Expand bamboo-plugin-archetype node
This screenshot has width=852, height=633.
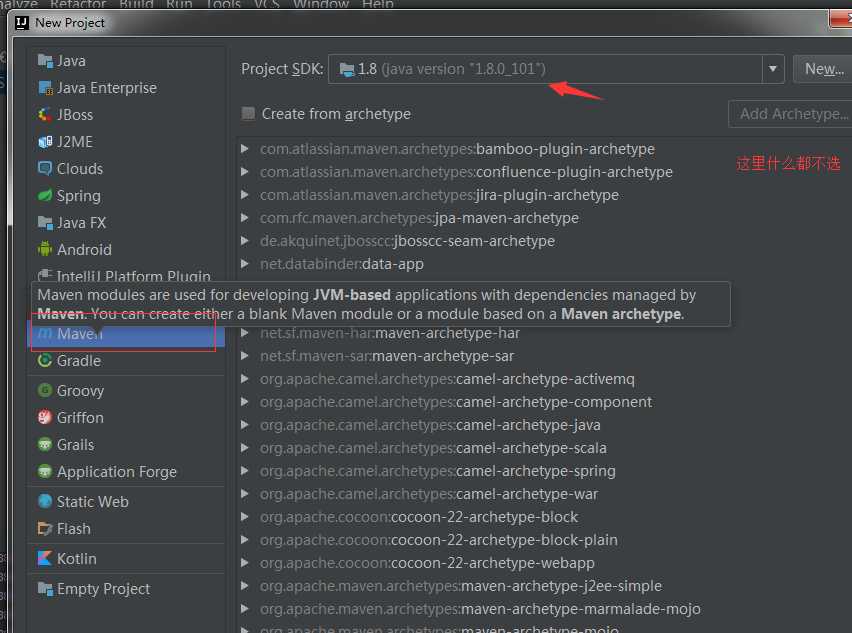tap(245, 148)
